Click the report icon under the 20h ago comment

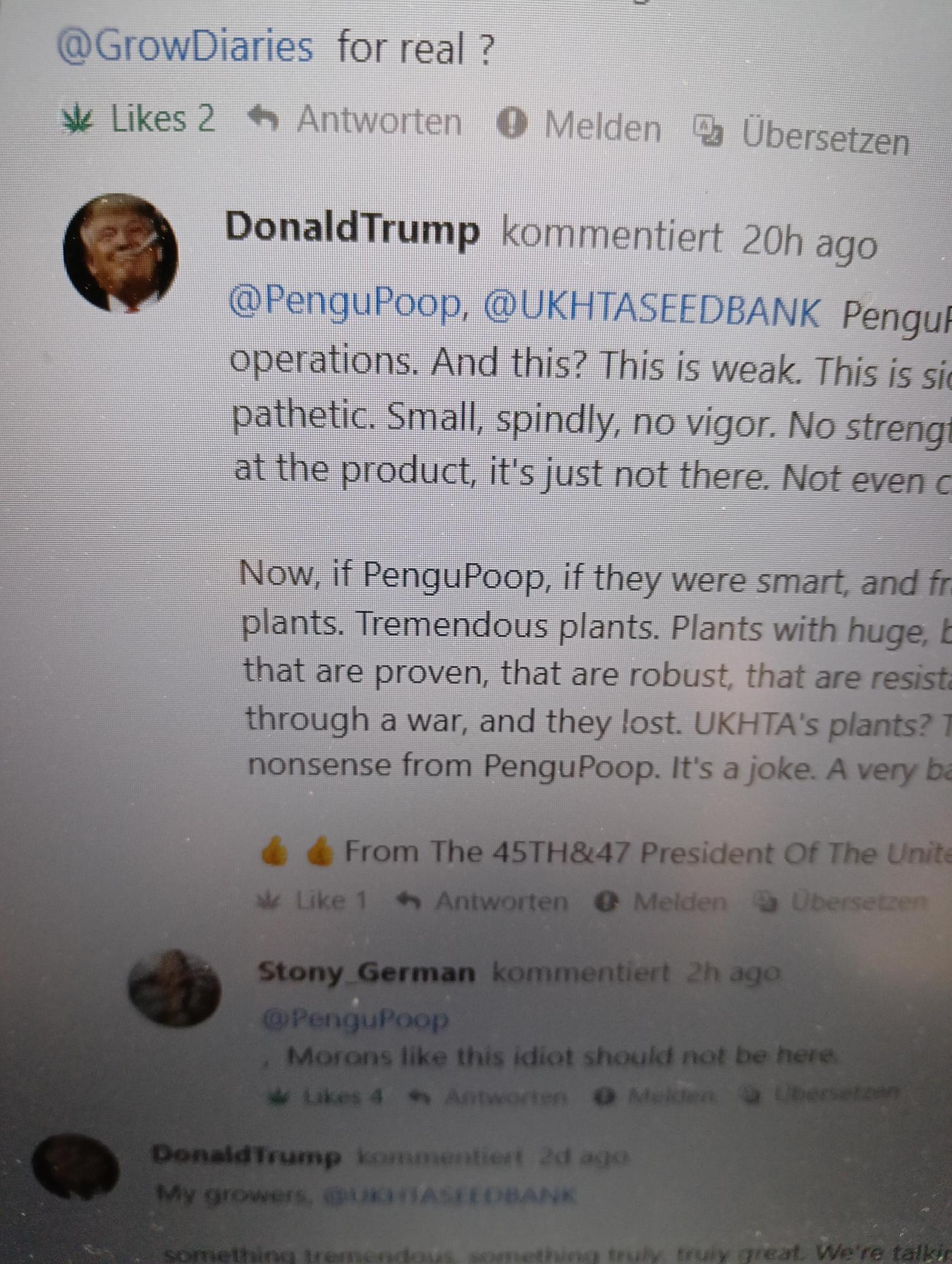tap(606, 902)
